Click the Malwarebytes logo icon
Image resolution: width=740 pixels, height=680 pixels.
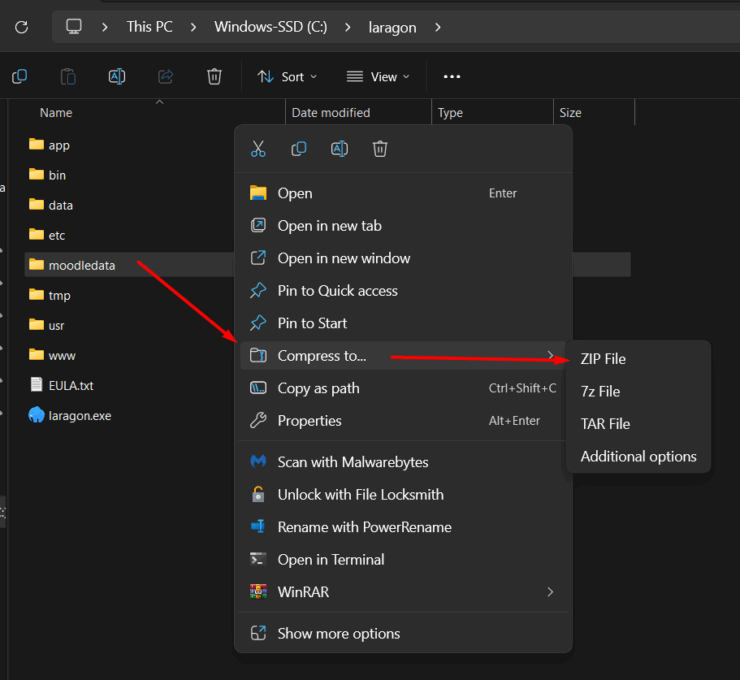258,462
